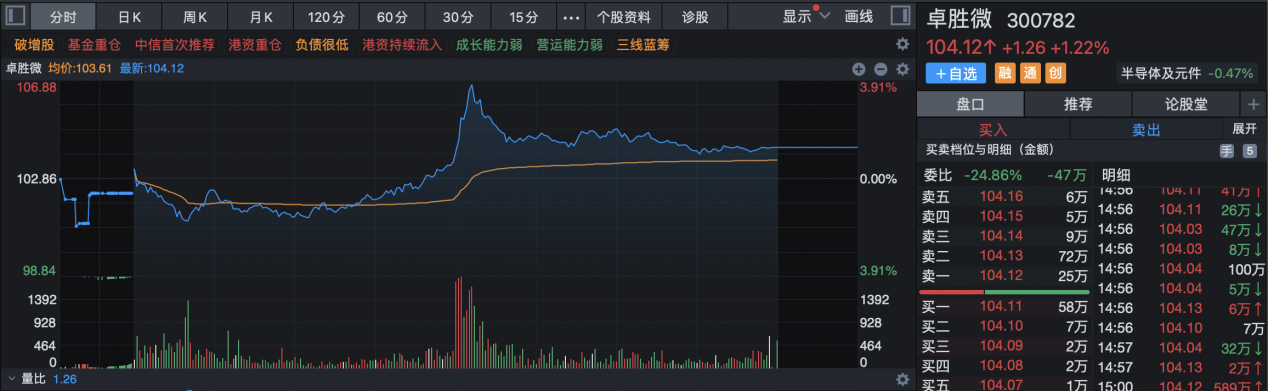This screenshot has height=391, width=1268.
Task: Open 诊股 stock diagnosis tab
Action: click(x=695, y=17)
